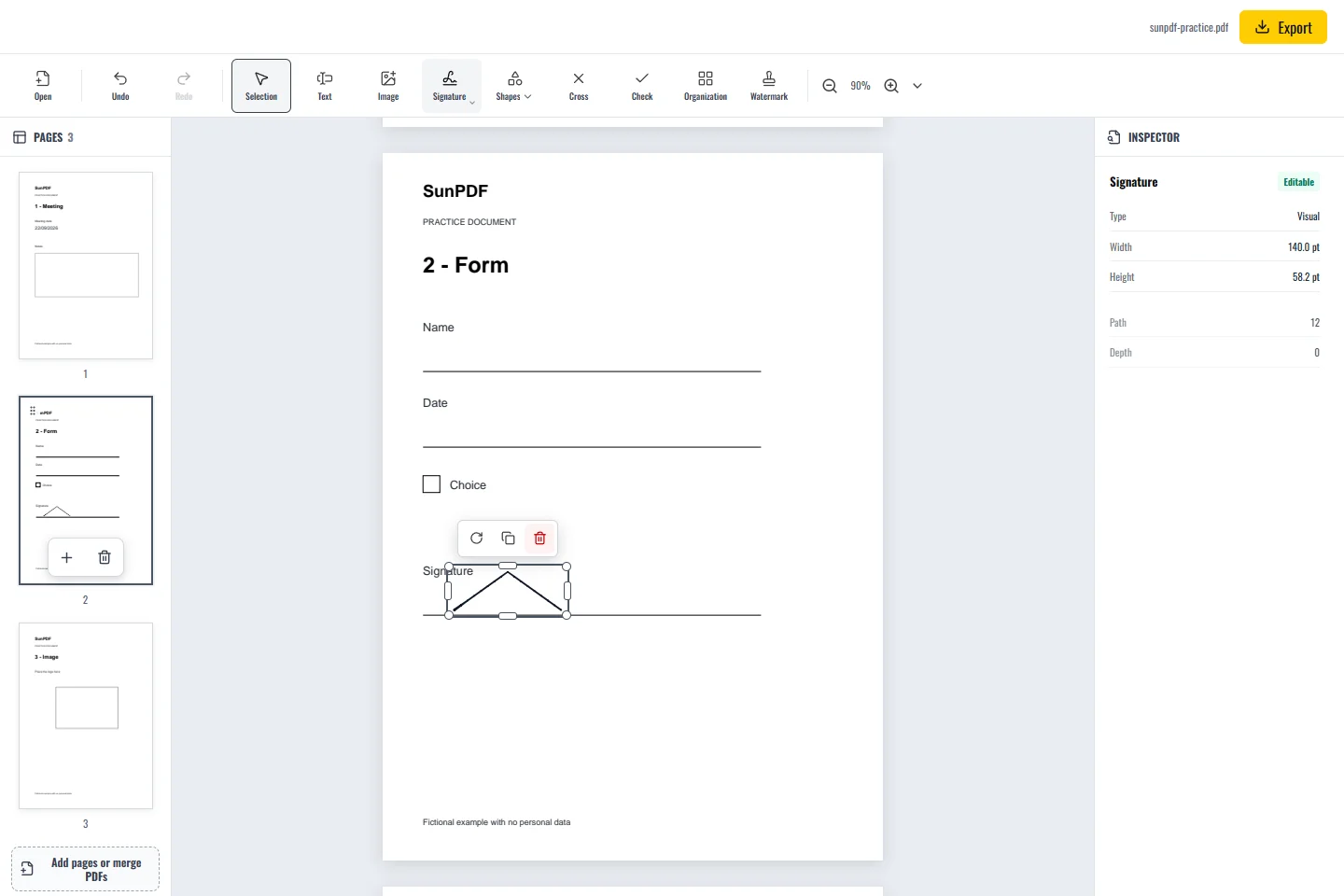Click the "2 - Form" heading
This screenshot has width=1344, height=896.
[466, 265]
